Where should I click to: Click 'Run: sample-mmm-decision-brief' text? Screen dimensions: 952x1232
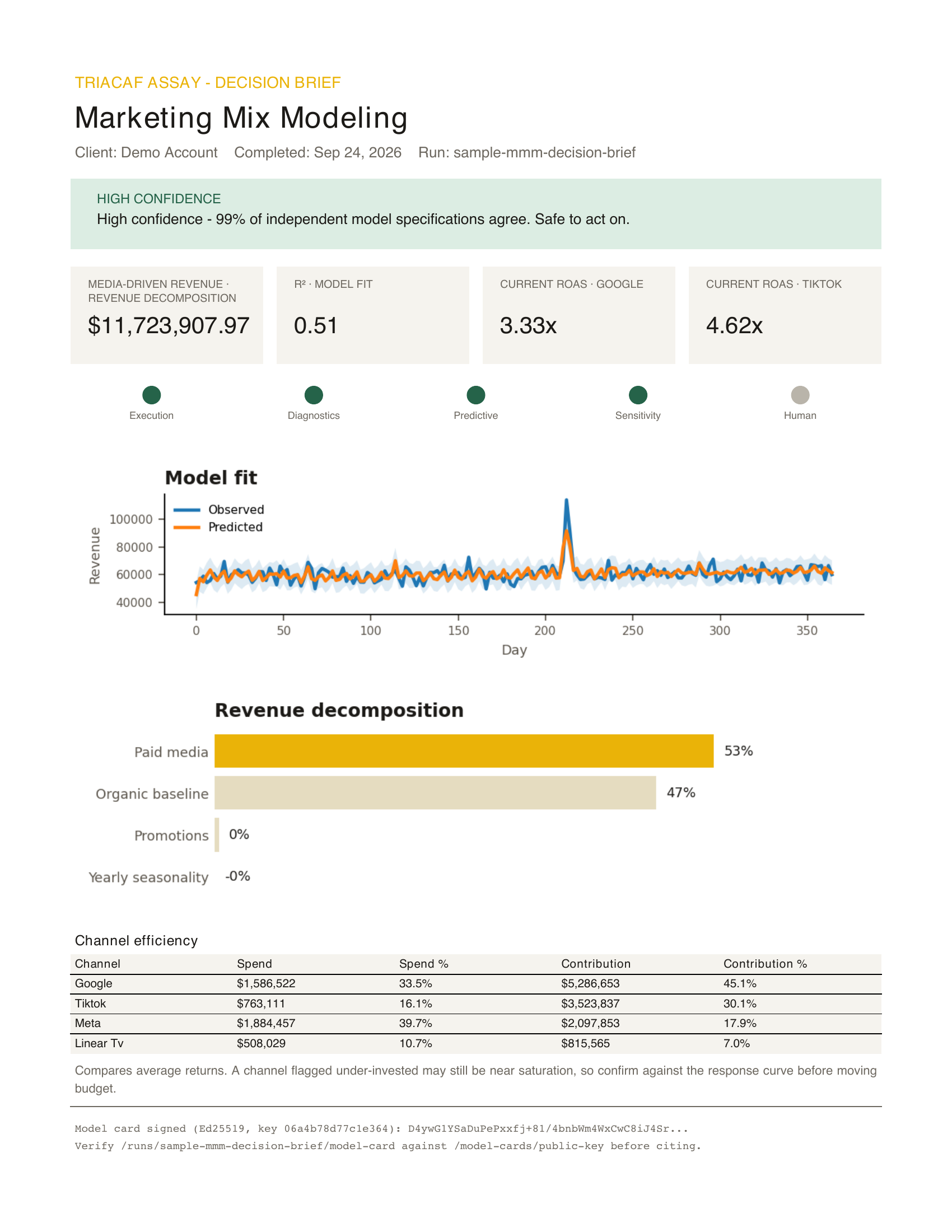(527, 153)
